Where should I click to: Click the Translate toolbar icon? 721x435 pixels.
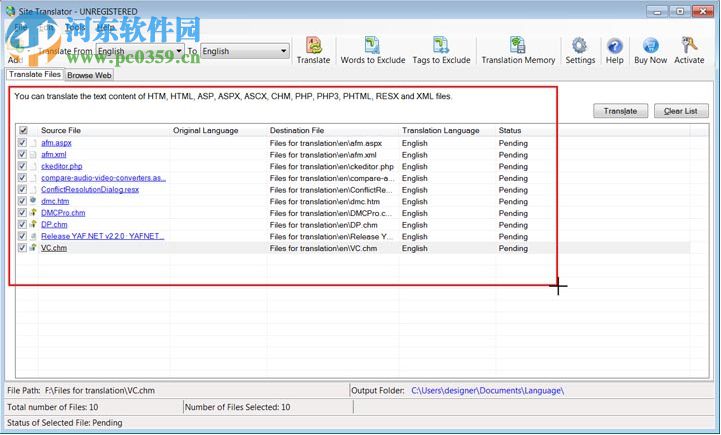(x=314, y=50)
